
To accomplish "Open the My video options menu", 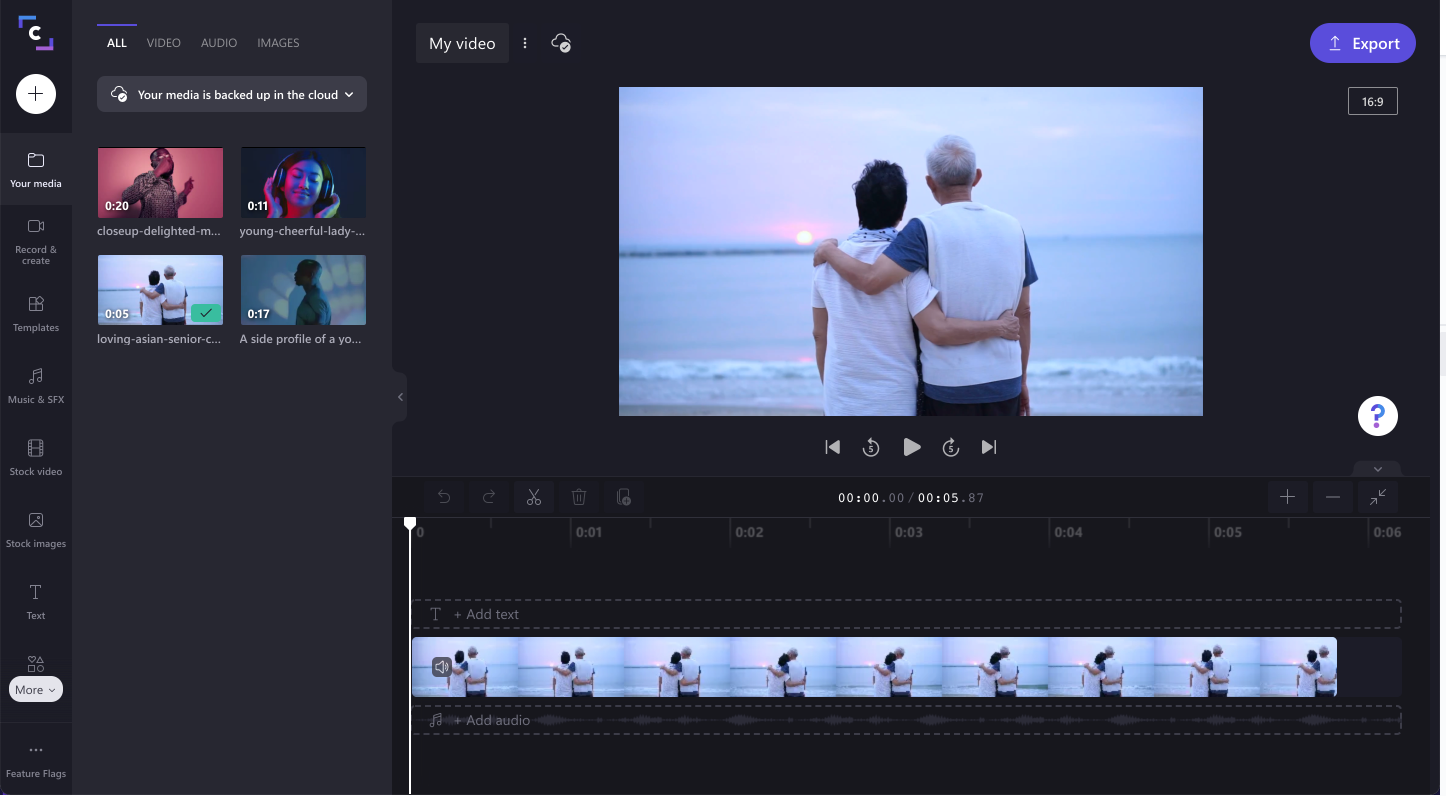I will (x=524, y=43).
